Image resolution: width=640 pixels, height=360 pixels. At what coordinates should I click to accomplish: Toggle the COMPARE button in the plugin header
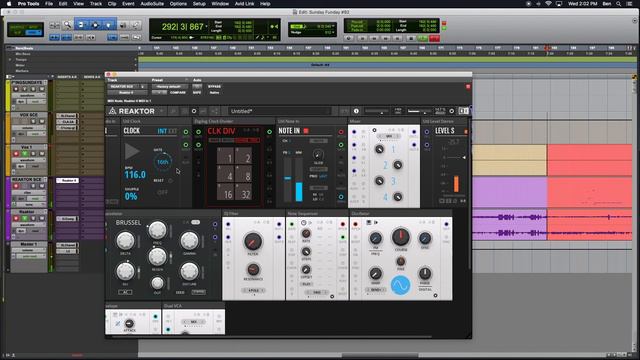[x=178, y=93]
